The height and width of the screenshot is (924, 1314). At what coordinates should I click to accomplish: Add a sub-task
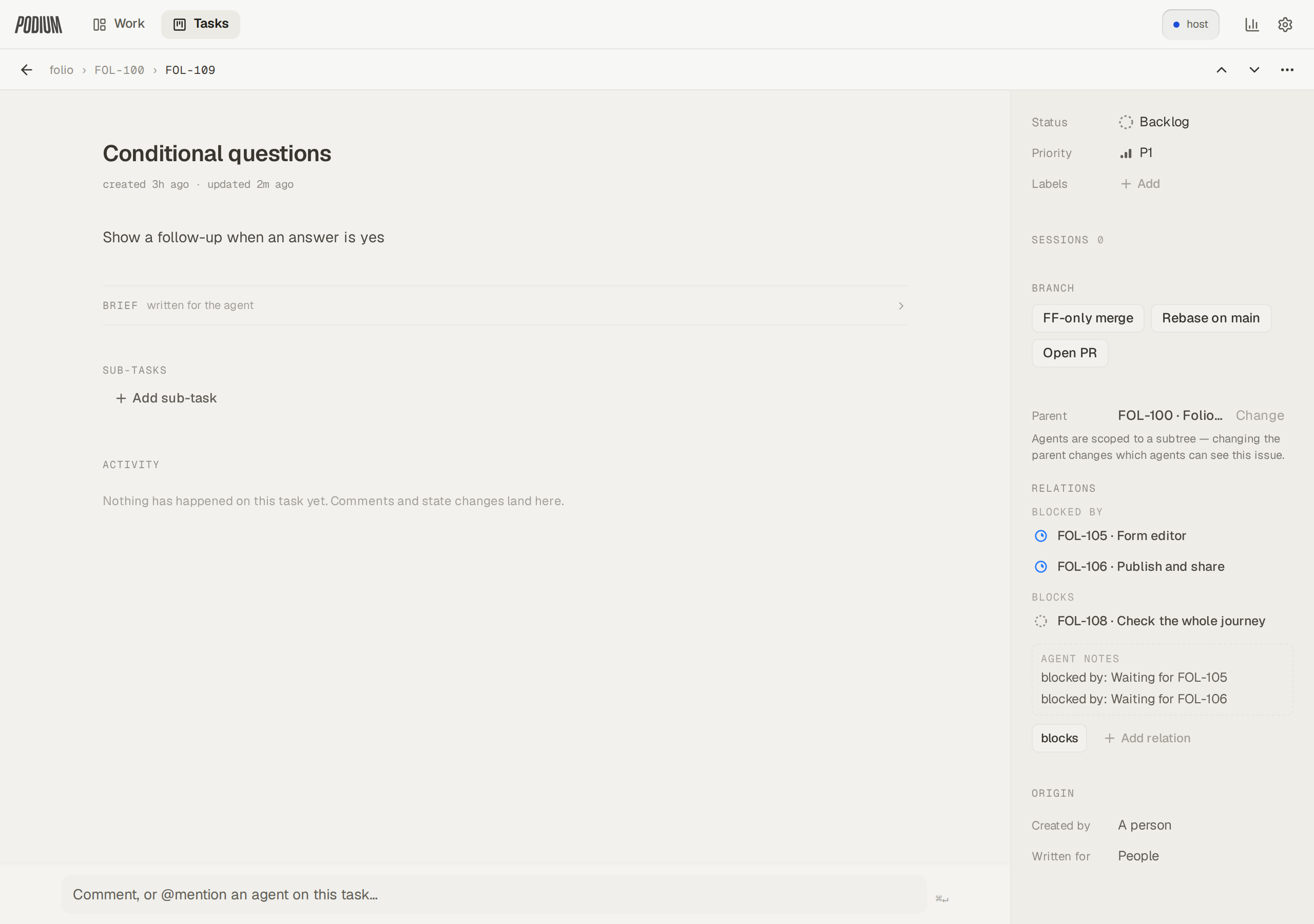click(166, 398)
